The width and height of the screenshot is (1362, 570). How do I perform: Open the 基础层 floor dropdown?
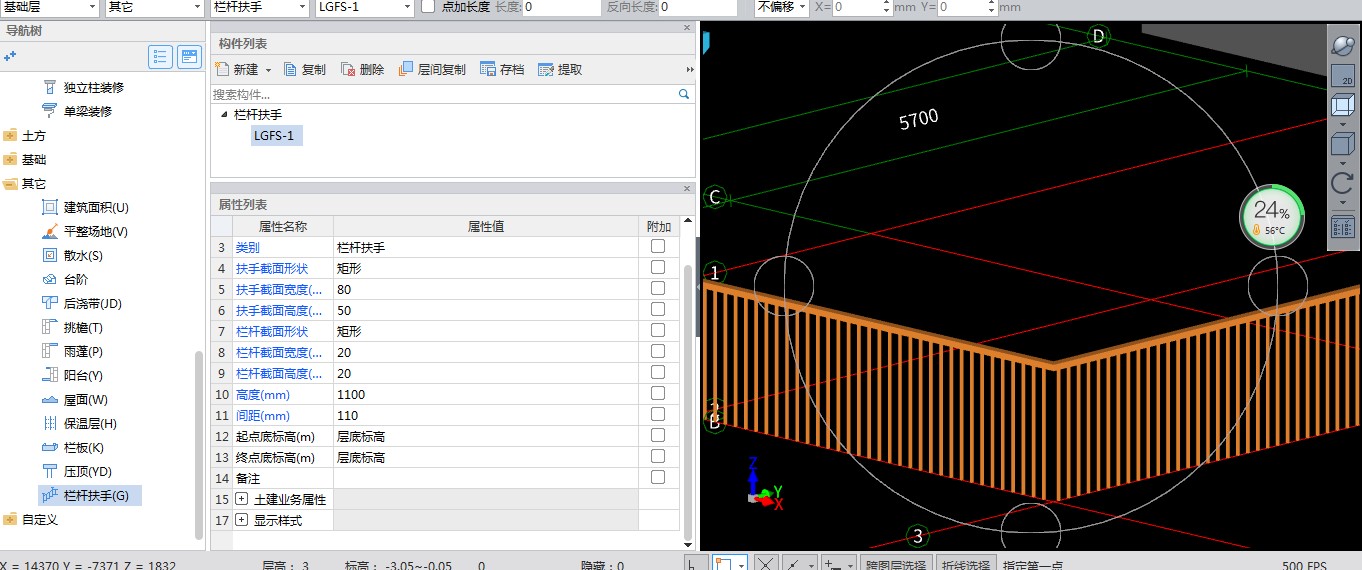point(49,7)
